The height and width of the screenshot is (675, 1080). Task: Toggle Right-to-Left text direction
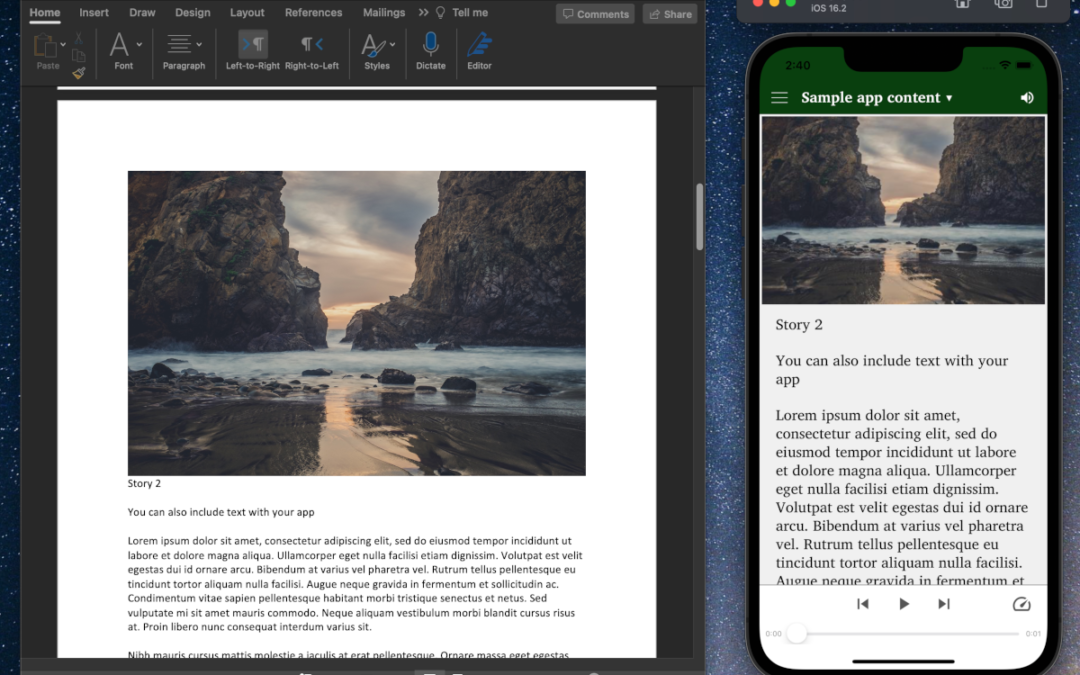tap(312, 45)
